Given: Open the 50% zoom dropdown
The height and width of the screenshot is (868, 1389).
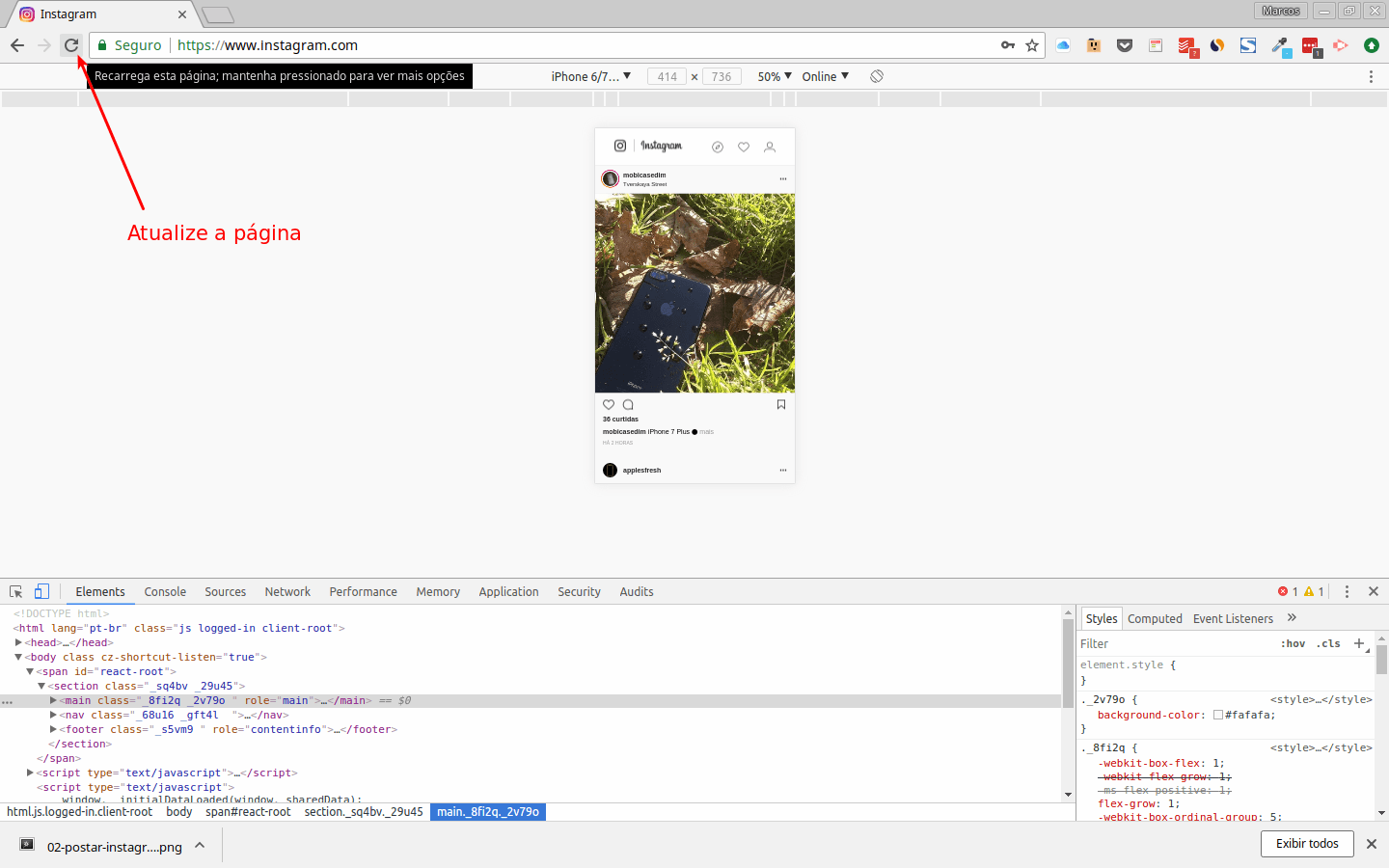Looking at the screenshot, I should click(x=775, y=76).
